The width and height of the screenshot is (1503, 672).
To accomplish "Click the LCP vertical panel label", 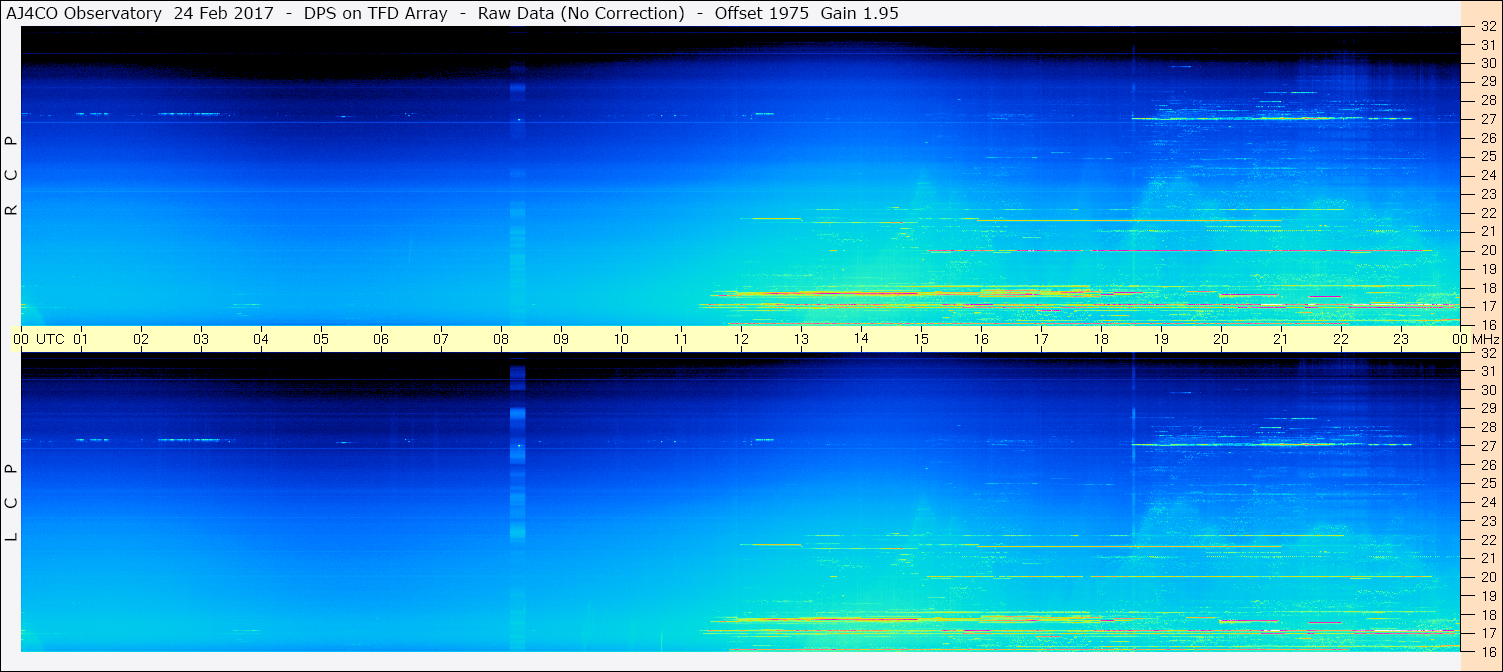I will click(11, 503).
